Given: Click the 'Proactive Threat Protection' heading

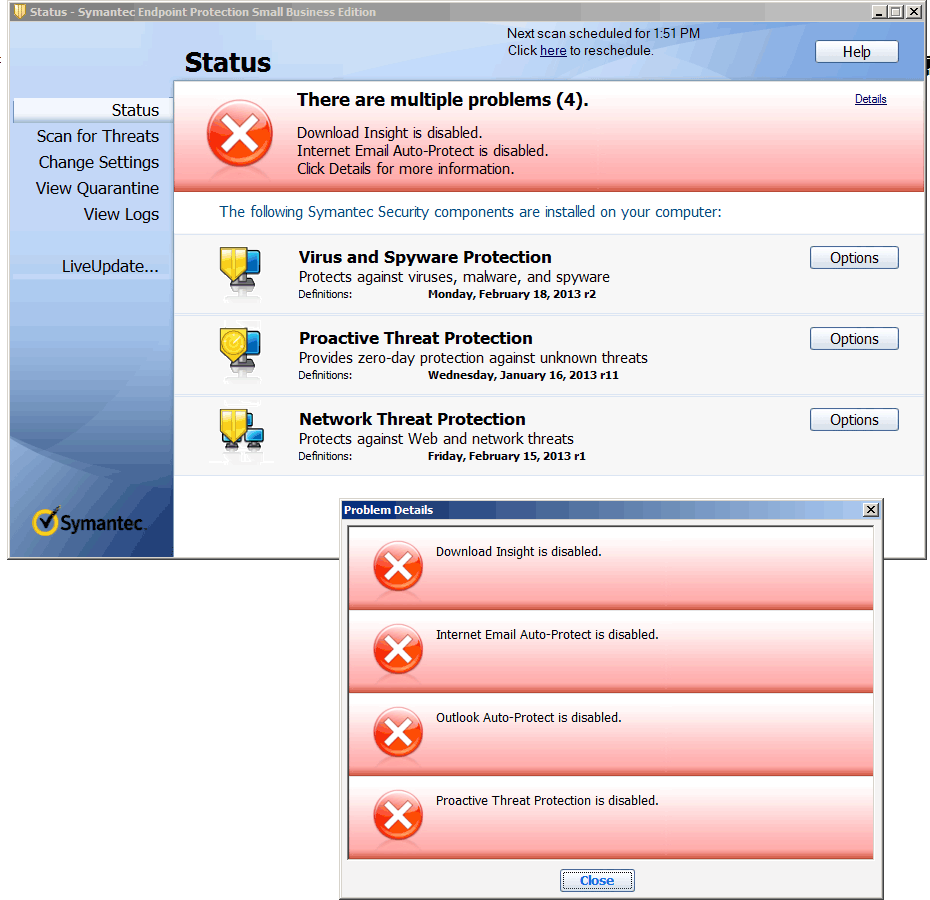Looking at the screenshot, I should [415, 338].
